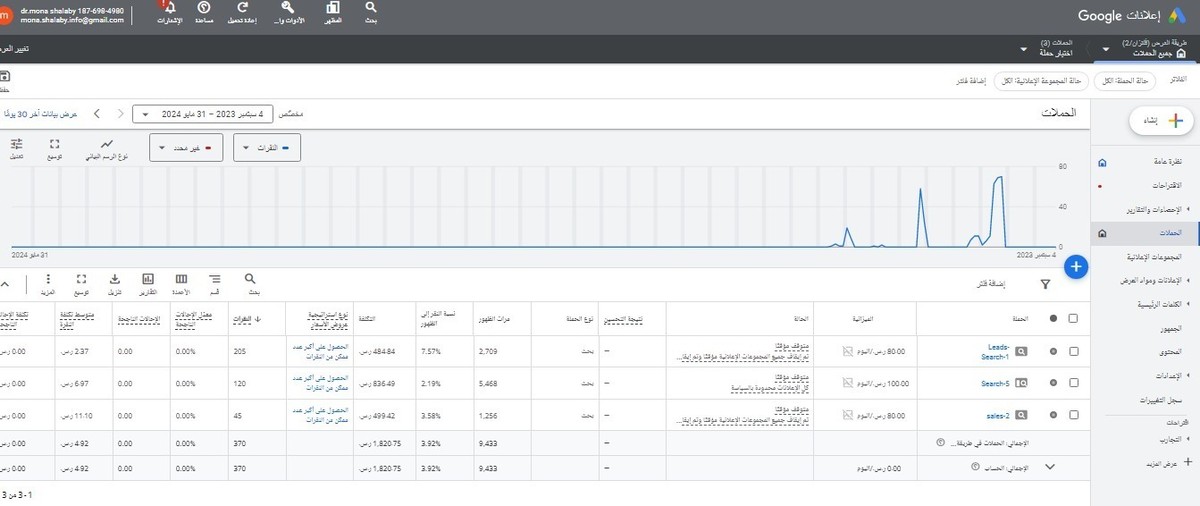Image resolution: width=1200 pixels, height=506 pixels.
Task: Click the blue round plus button
Action: (x=1076, y=266)
